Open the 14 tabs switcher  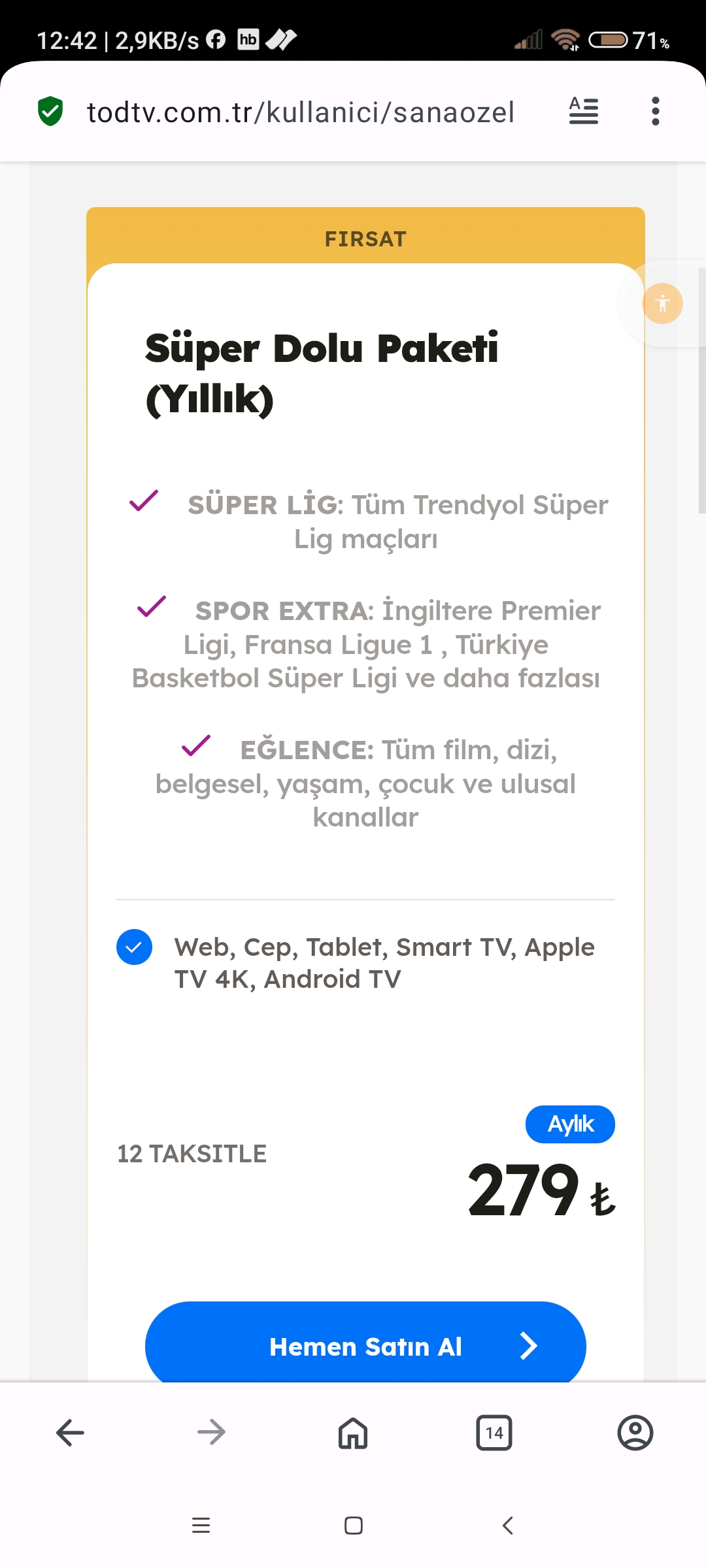(494, 1433)
